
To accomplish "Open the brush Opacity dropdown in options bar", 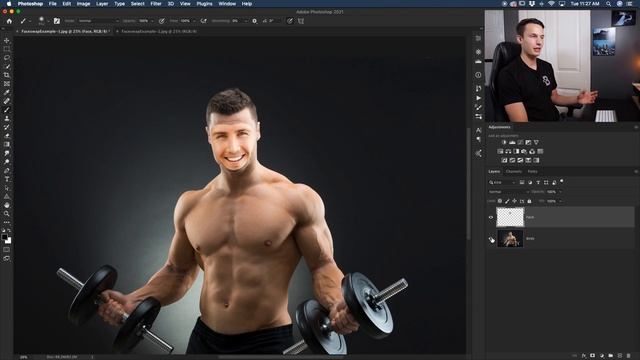I will (152, 21).
